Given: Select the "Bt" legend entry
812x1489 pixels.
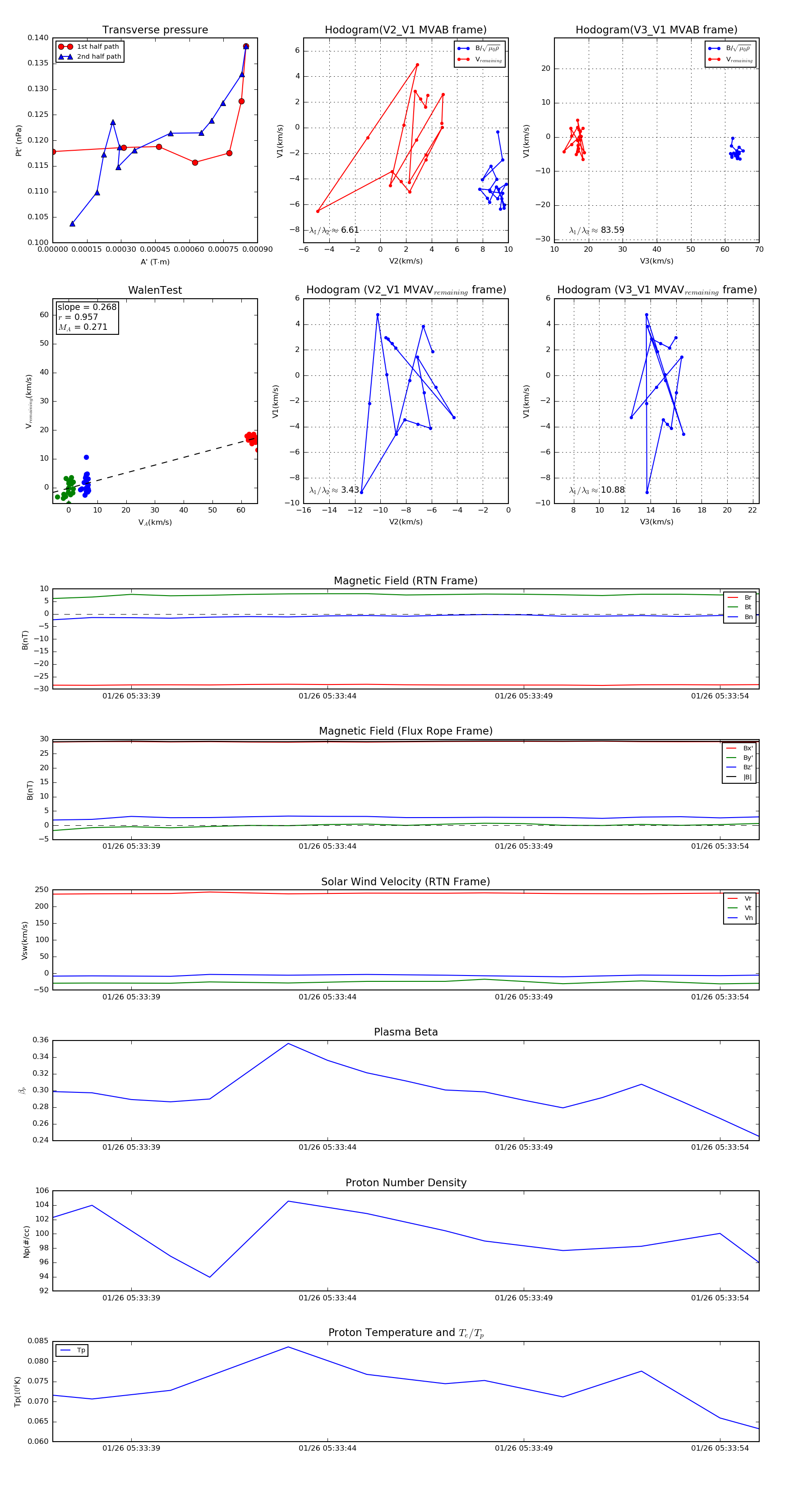Looking at the screenshot, I should tap(740, 607).
